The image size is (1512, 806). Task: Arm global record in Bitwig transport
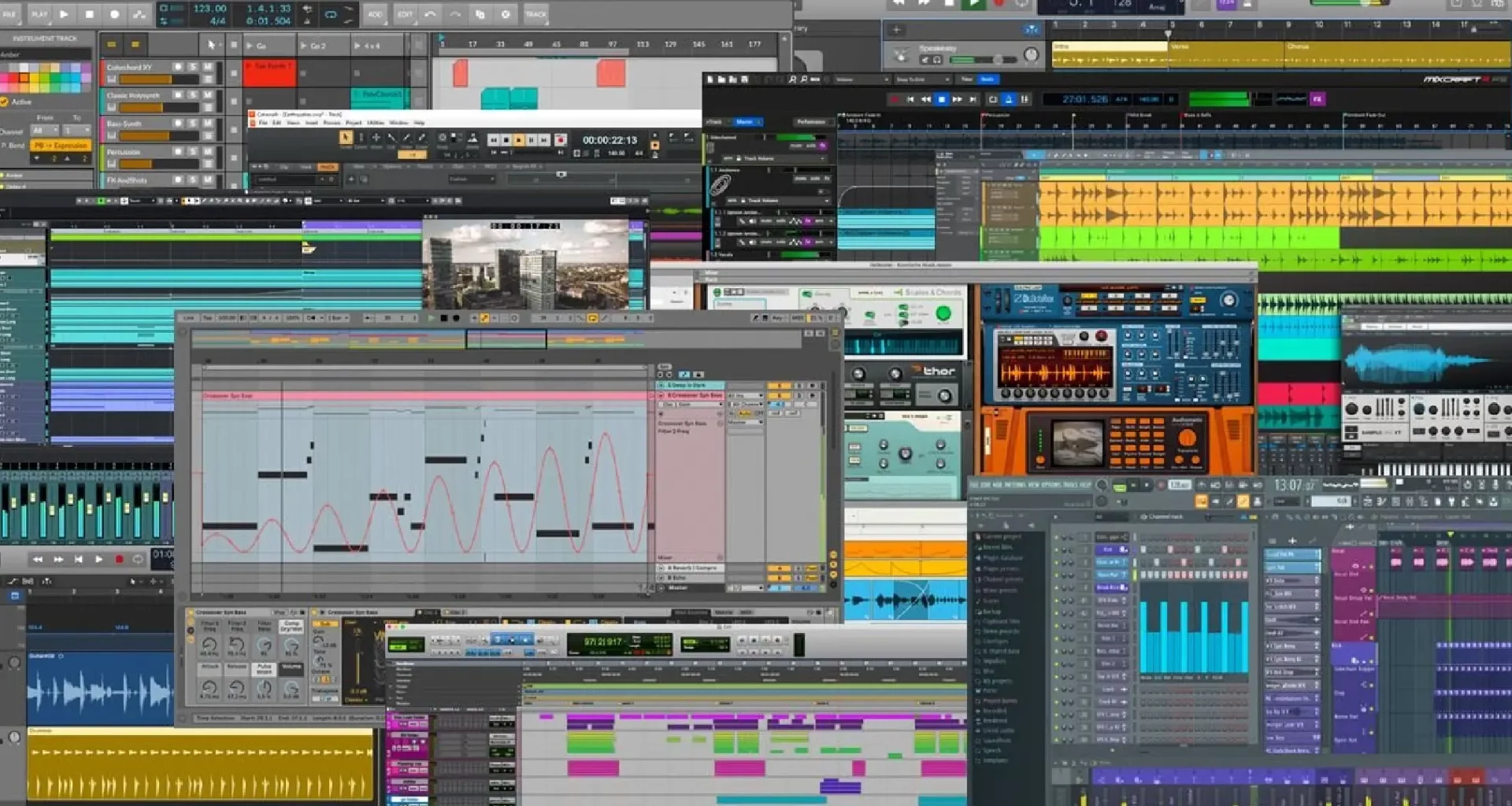114,14
